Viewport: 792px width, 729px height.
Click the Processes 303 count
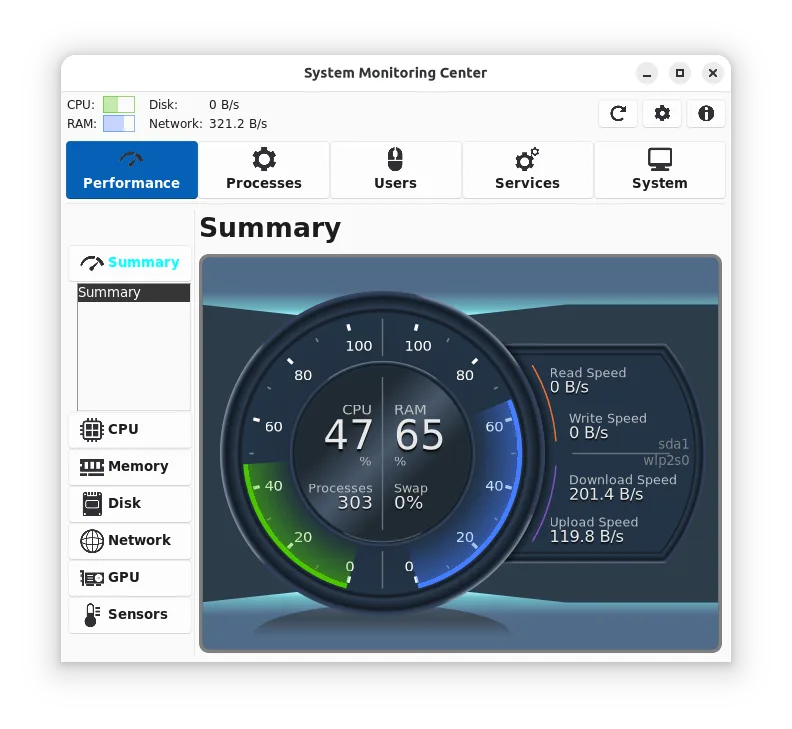tap(355, 503)
